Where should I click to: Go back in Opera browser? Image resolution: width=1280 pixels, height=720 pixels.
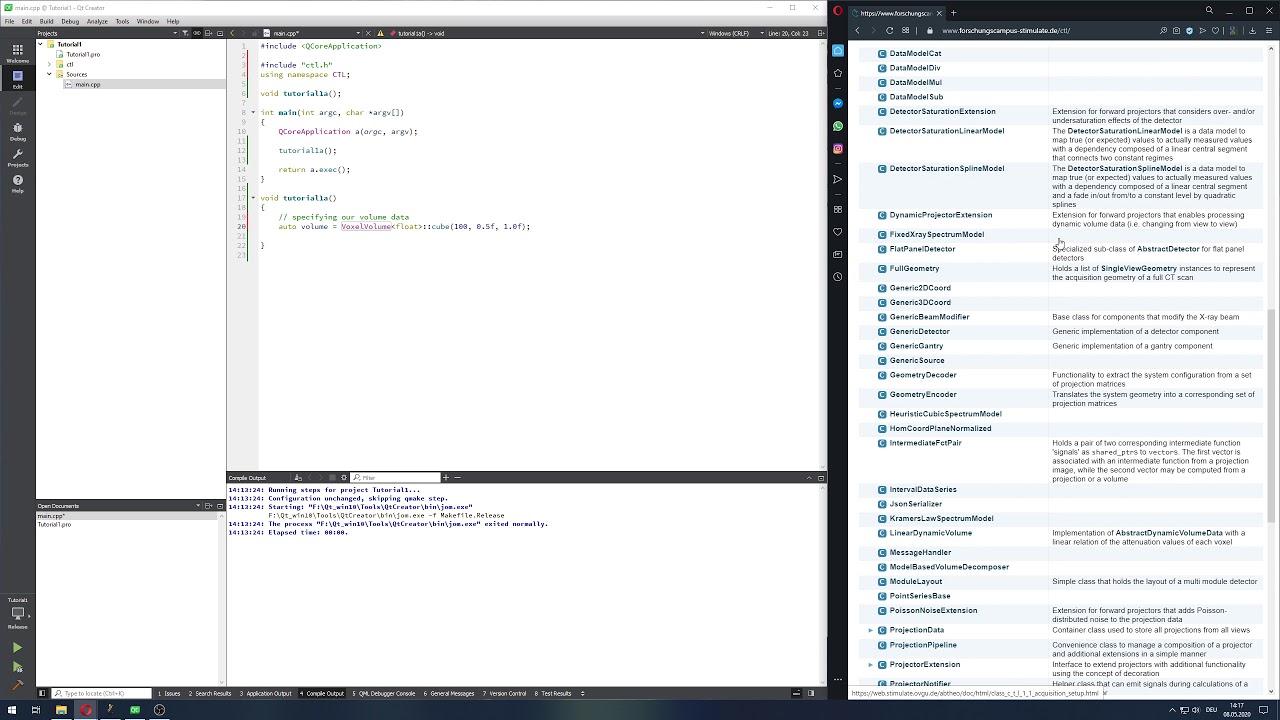(857, 30)
